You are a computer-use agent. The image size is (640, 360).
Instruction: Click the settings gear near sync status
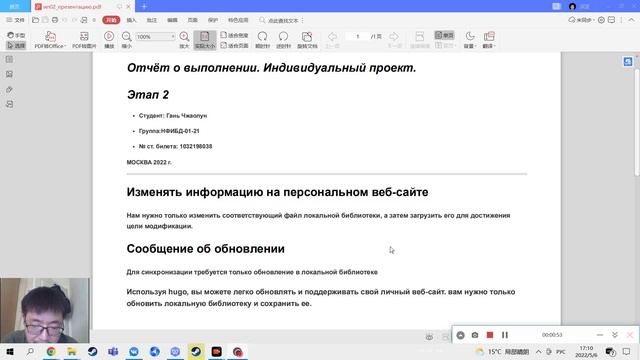click(601, 20)
